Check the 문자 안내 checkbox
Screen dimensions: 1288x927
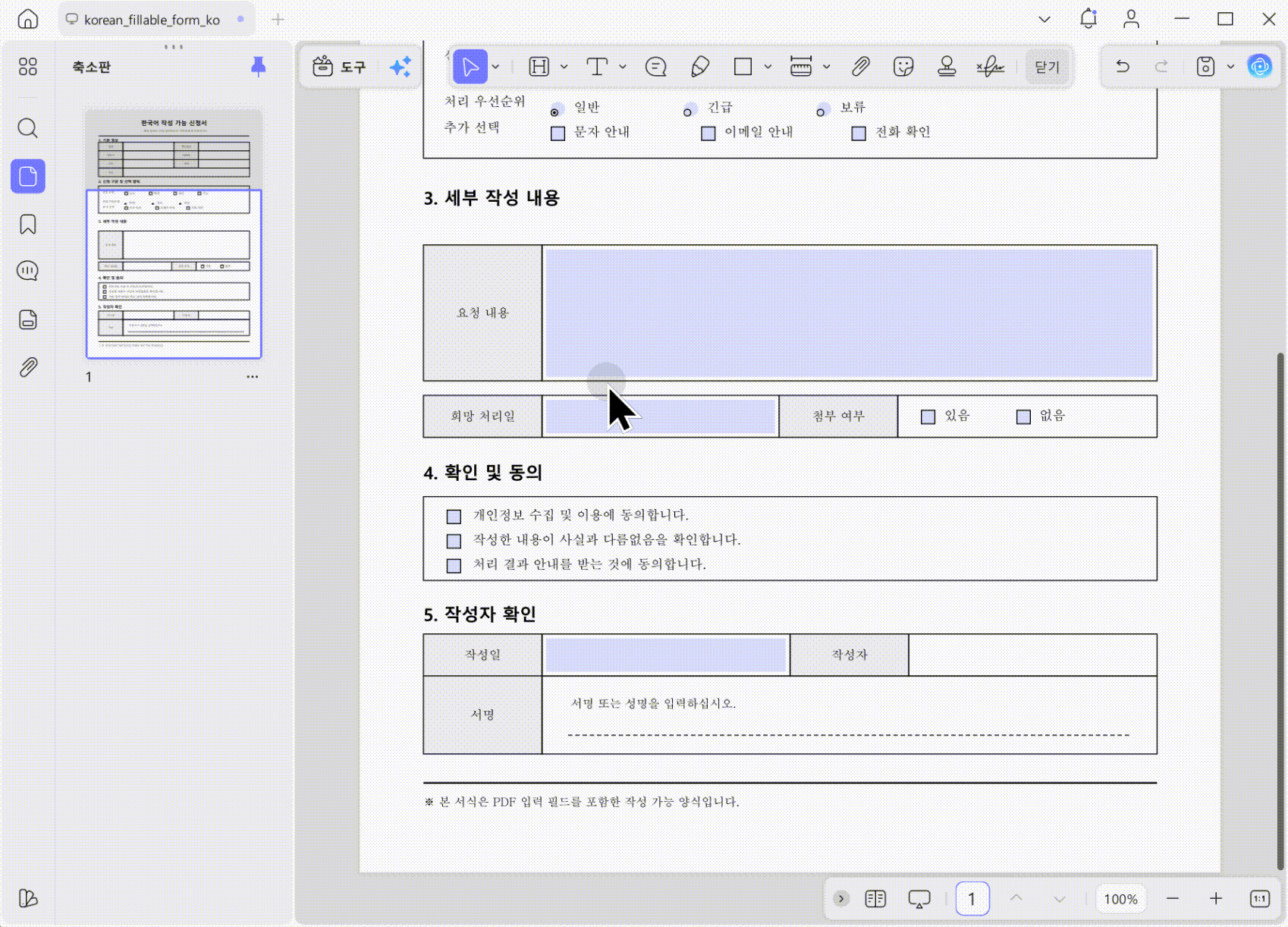[558, 134]
